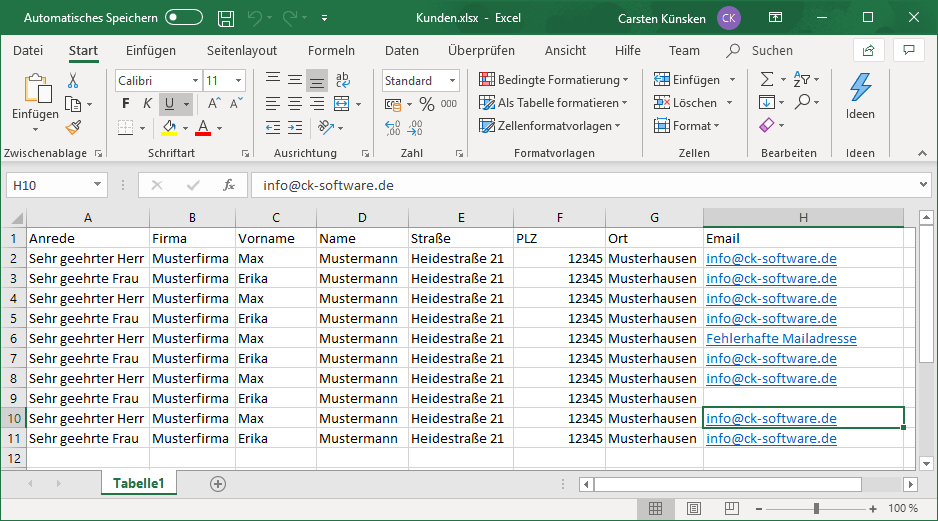Click the Percent style icon
This screenshot has width=938, height=521.
(426, 104)
